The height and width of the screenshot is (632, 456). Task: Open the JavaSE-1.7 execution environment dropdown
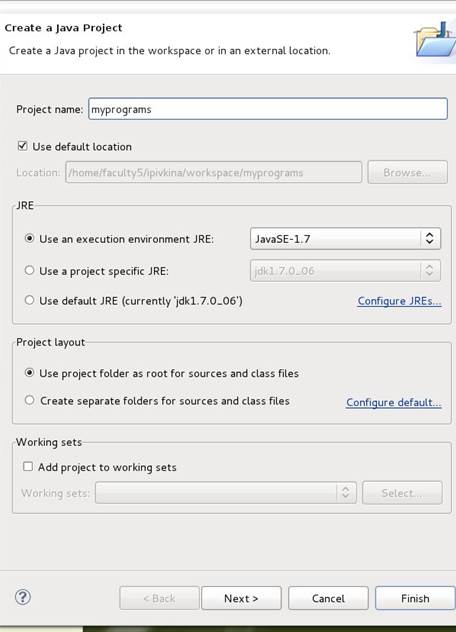(x=345, y=239)
